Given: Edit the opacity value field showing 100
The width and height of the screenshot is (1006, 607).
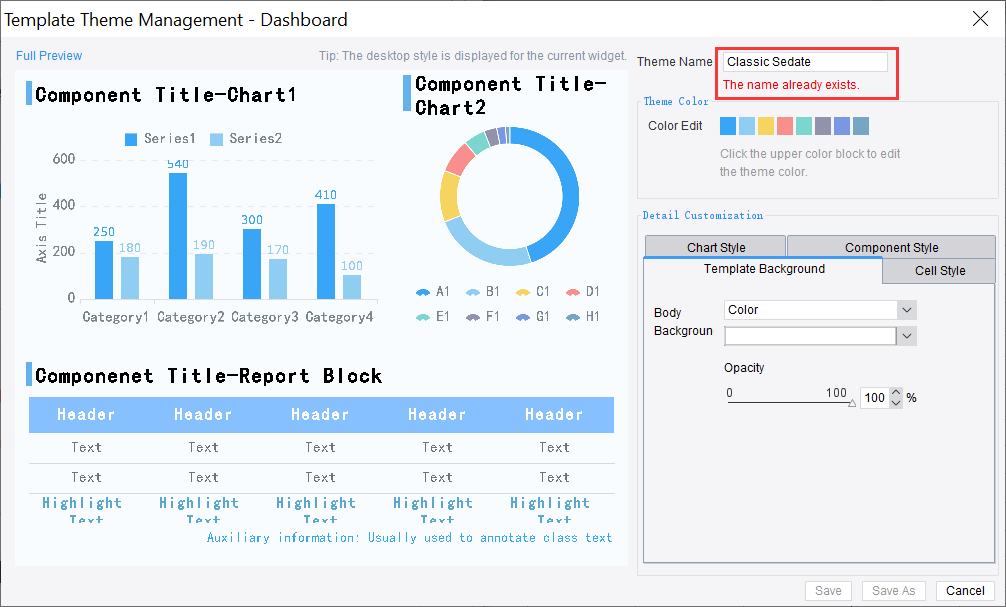Looking at the screenshot, I should point(874,398).
